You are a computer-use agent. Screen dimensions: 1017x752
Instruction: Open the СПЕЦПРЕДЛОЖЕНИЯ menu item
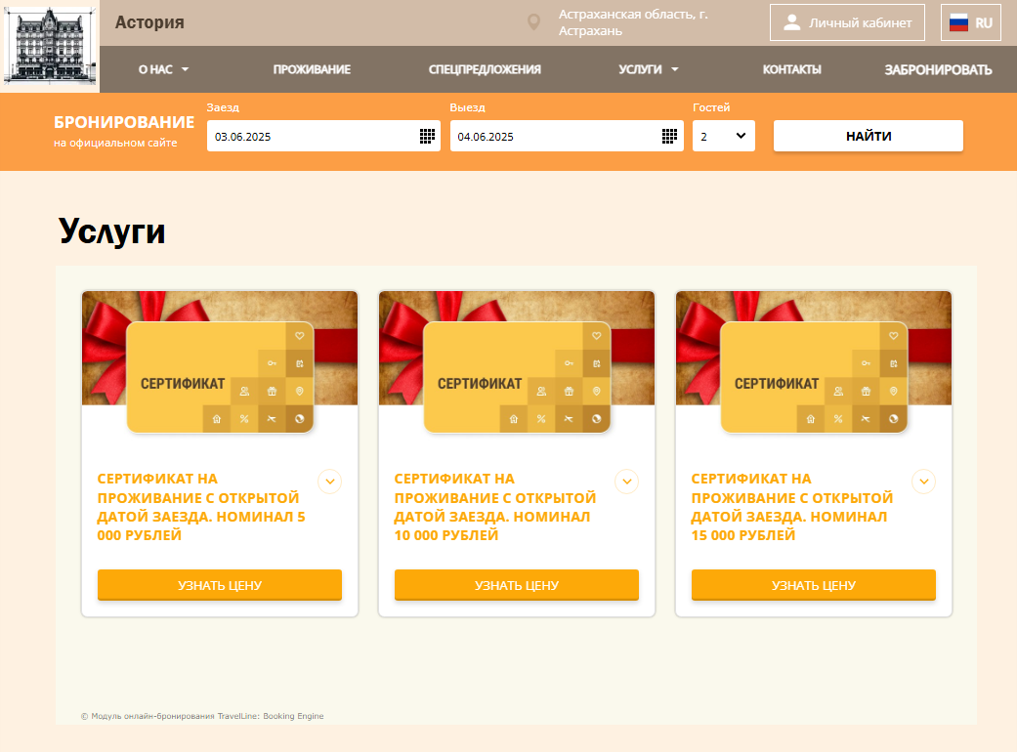pyautogui.click(x=485, y=69)
